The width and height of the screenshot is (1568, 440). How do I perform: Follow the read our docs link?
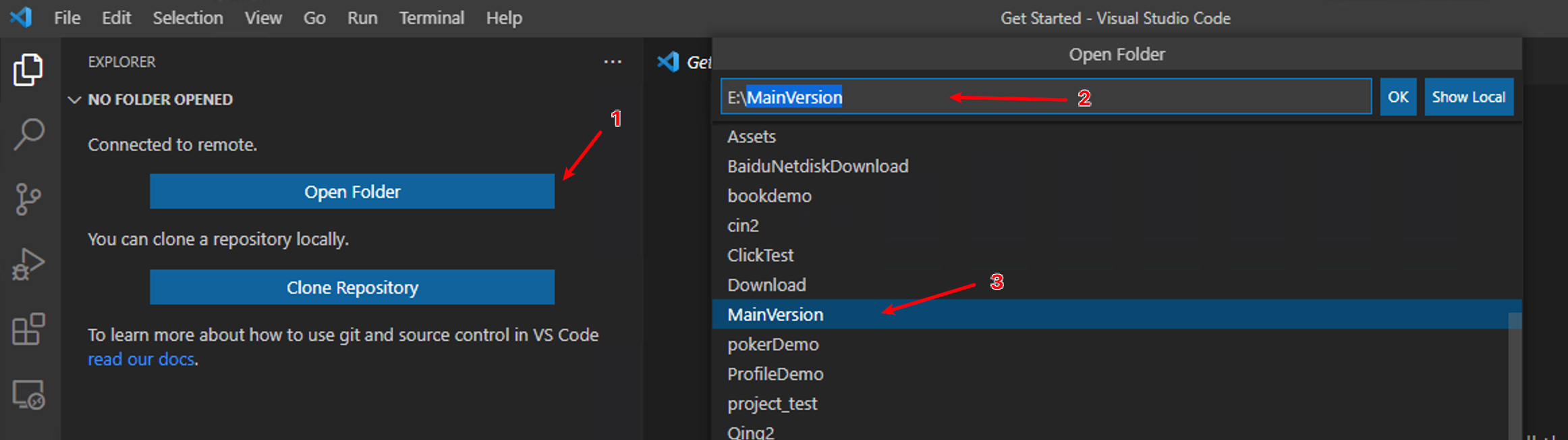click(141, 359)
